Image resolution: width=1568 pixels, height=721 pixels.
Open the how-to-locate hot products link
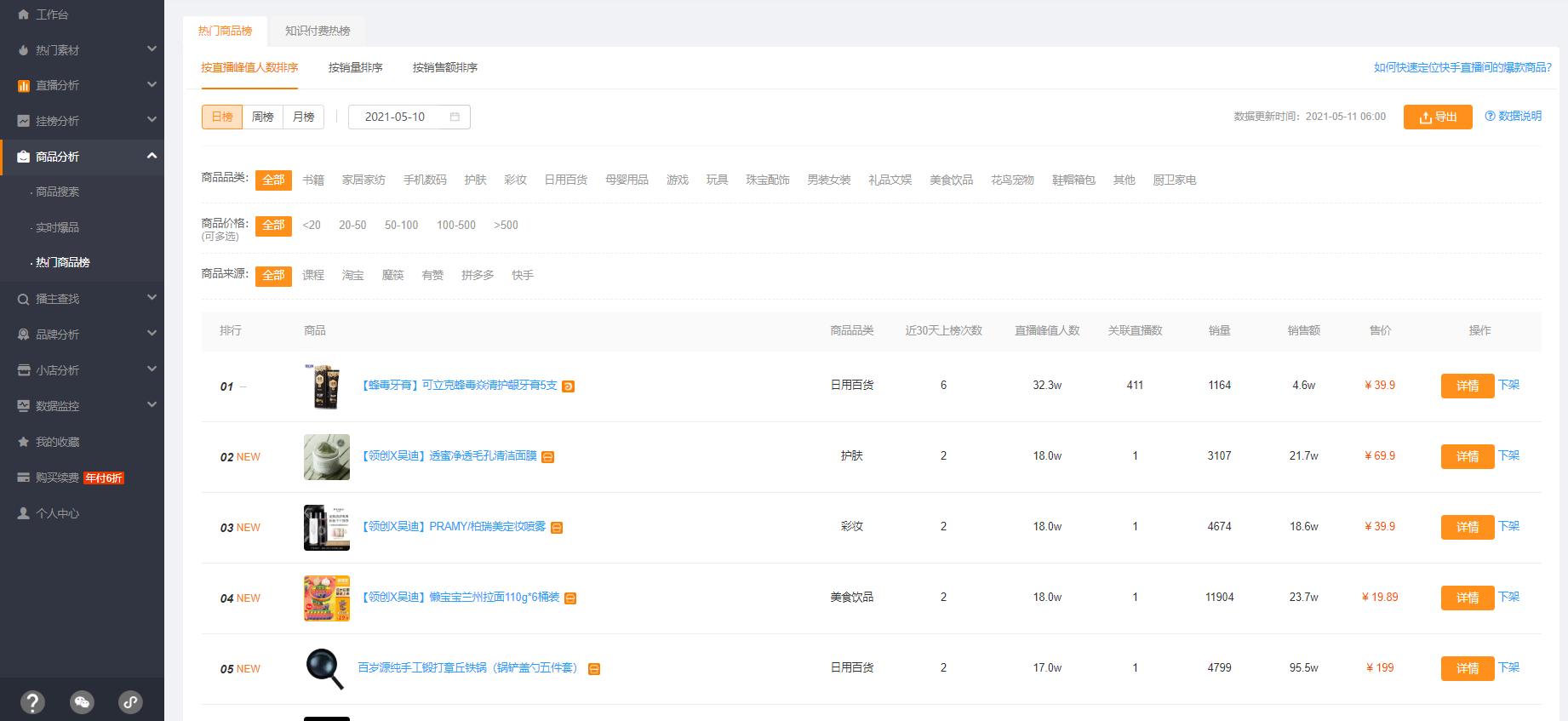pyautogui.click(x=1462, y=67)
